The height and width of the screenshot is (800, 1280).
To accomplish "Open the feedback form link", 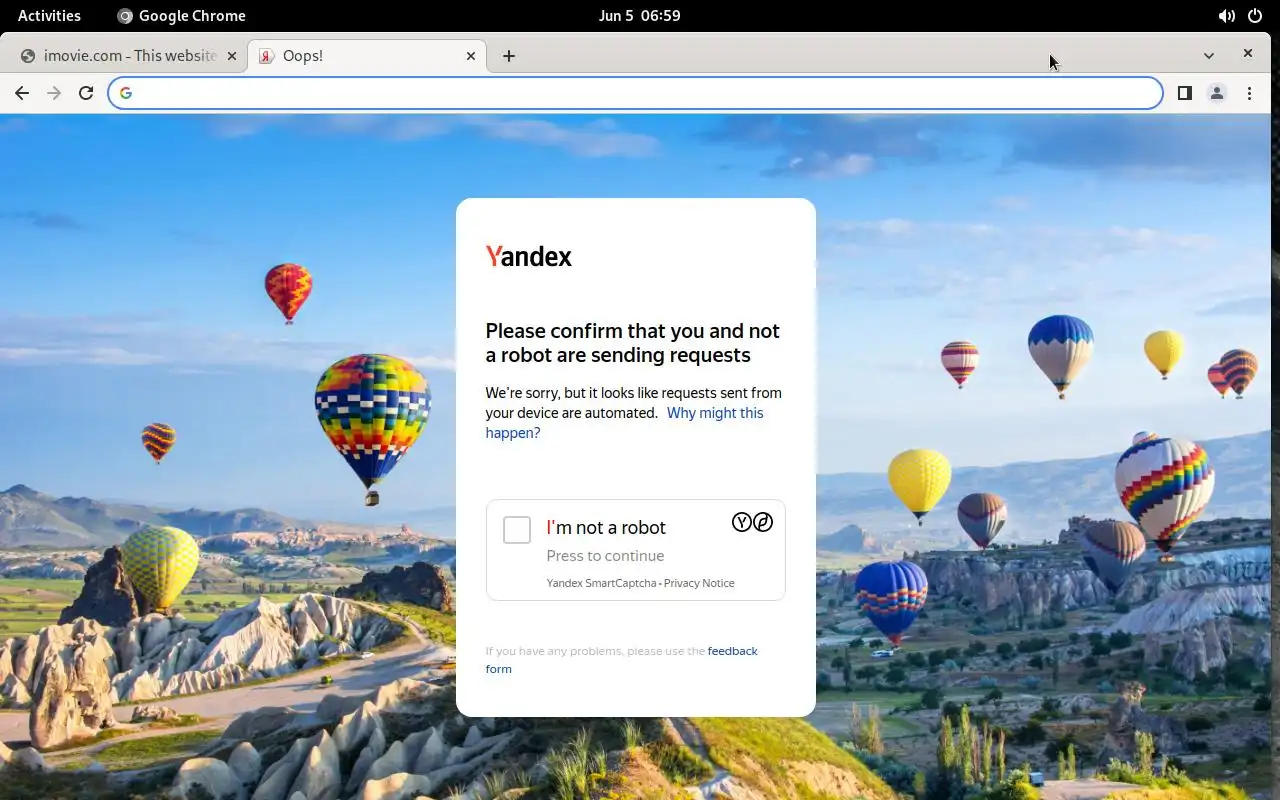I will (x=622, y=660).
